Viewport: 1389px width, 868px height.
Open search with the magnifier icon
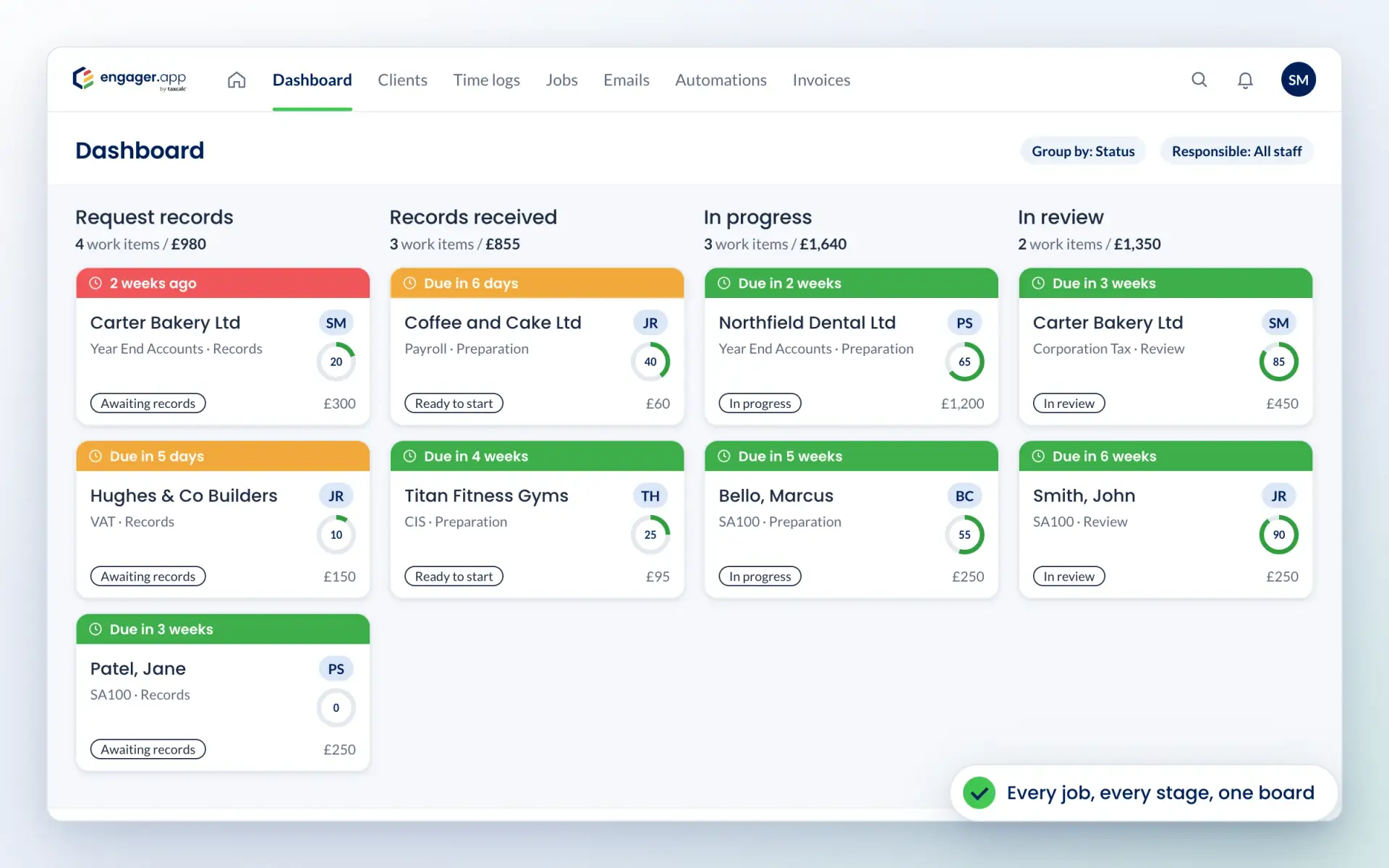(1199, 80)
